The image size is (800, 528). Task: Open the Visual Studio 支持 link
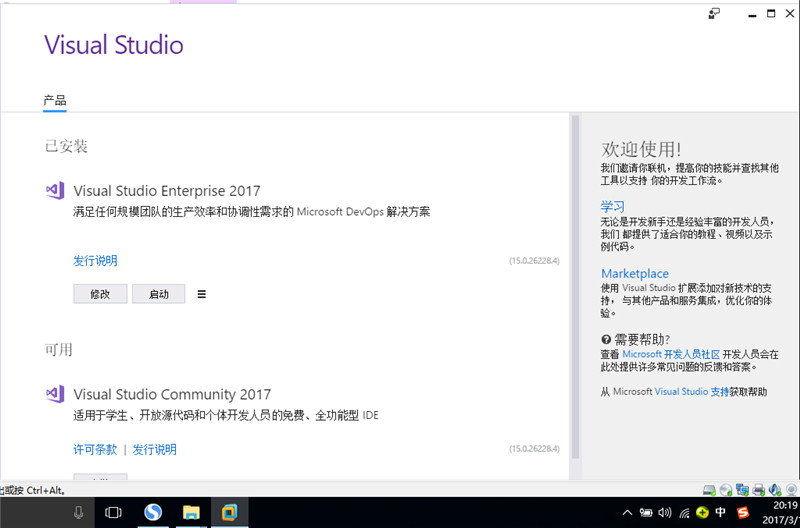(x=691, y=392)
